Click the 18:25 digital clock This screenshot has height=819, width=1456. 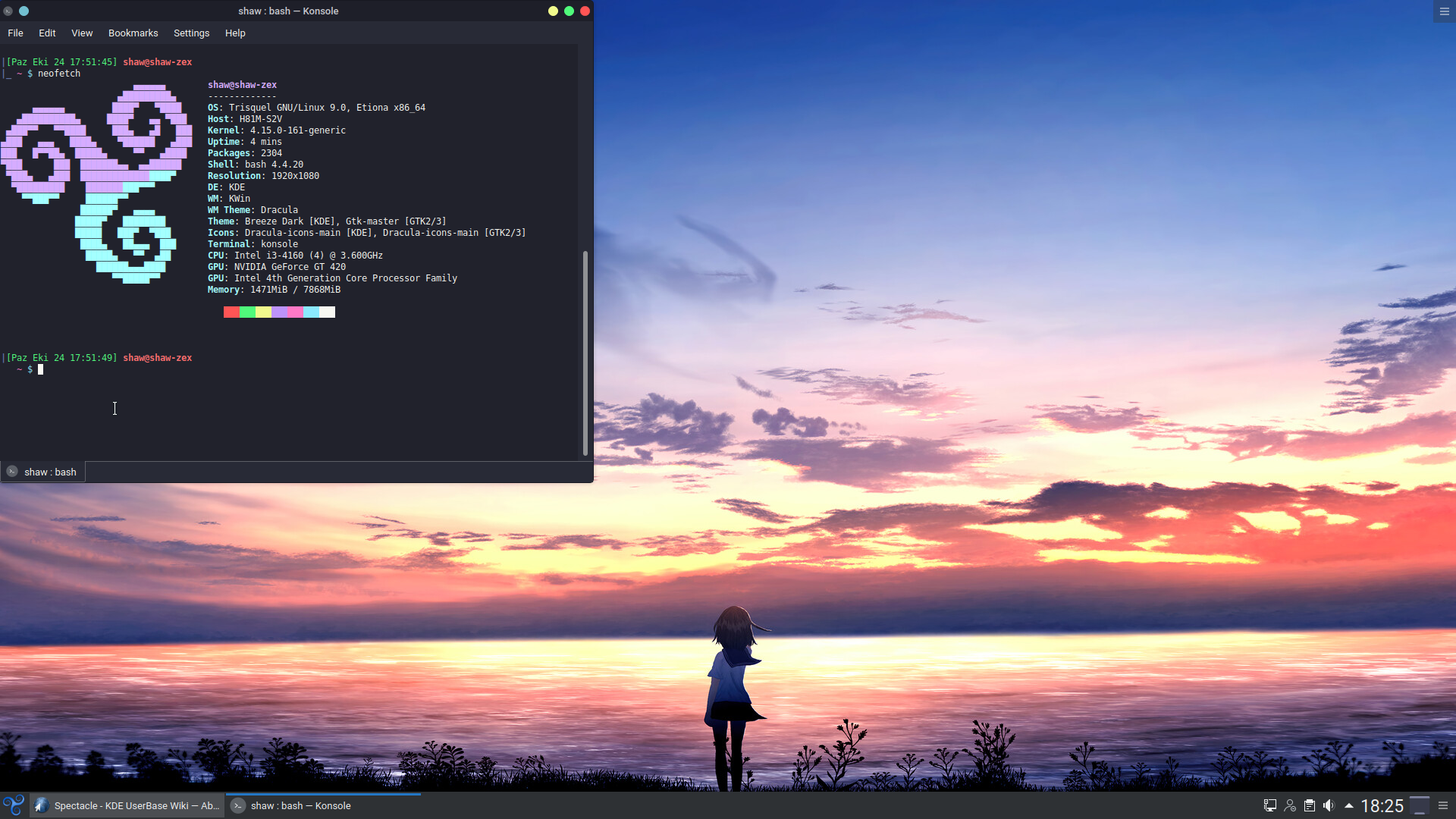pyautogui.click(x=1382, y=805)
